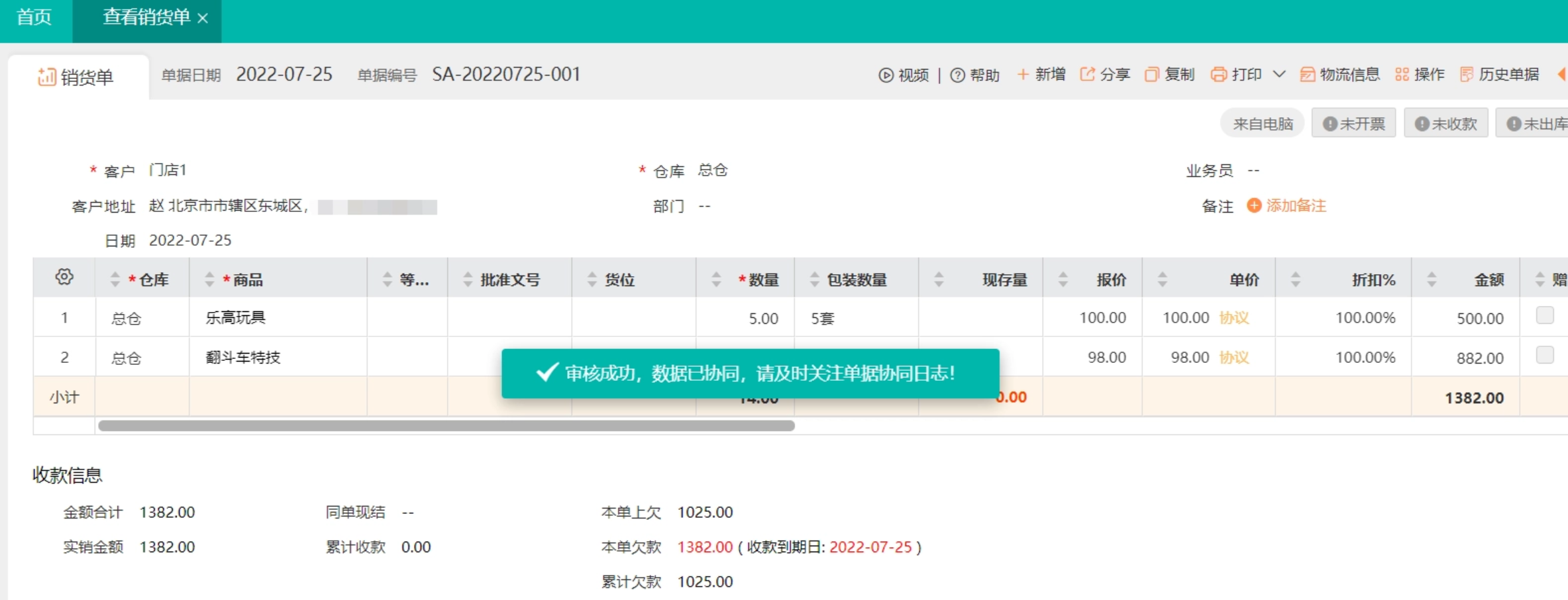Viewport: 1568px width, 600px height.
Task: Print the sales order with 打印
Action: click(x=1237, y=75)
